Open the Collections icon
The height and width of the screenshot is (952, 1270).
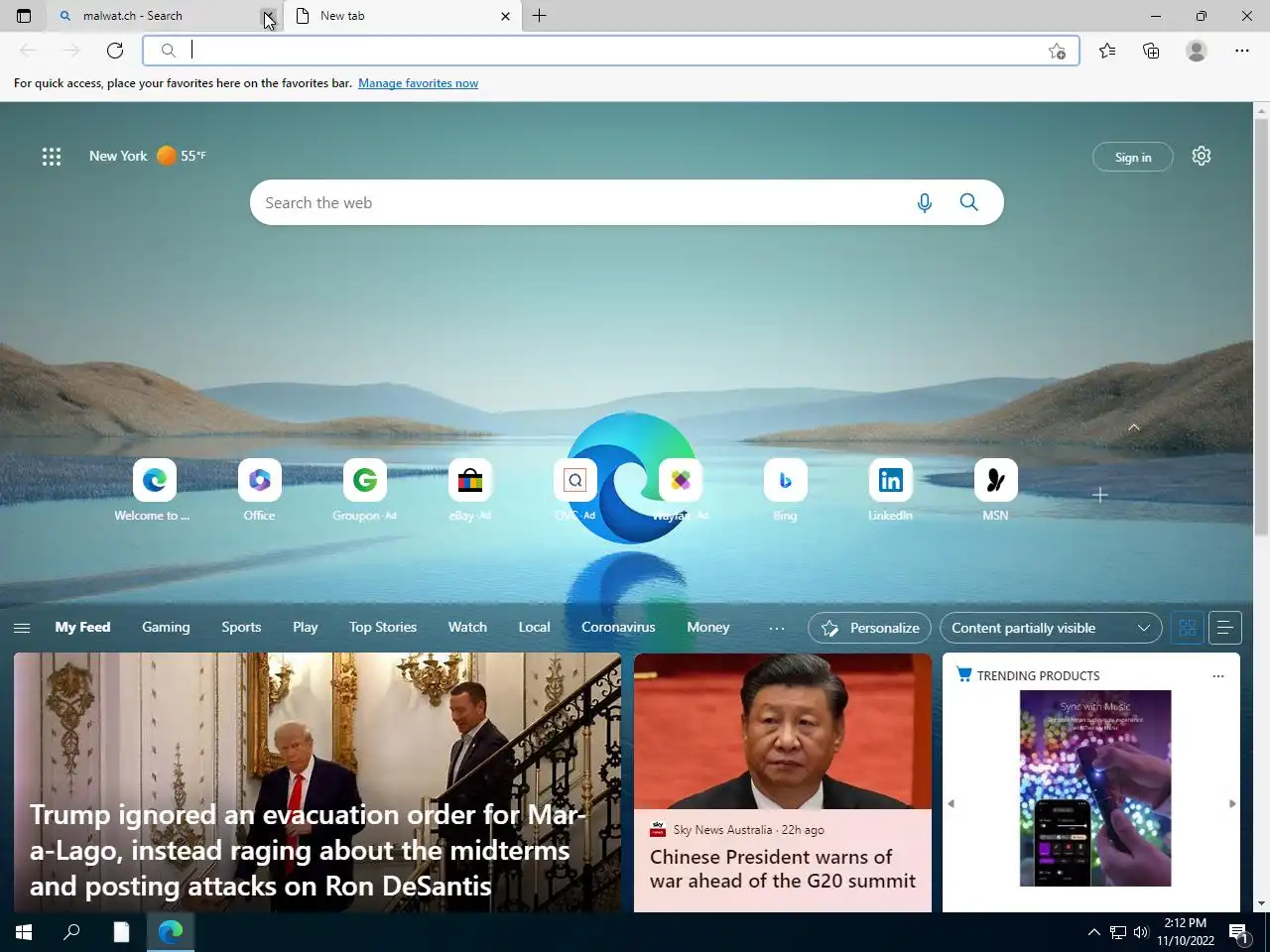(x=1151, y=51)
